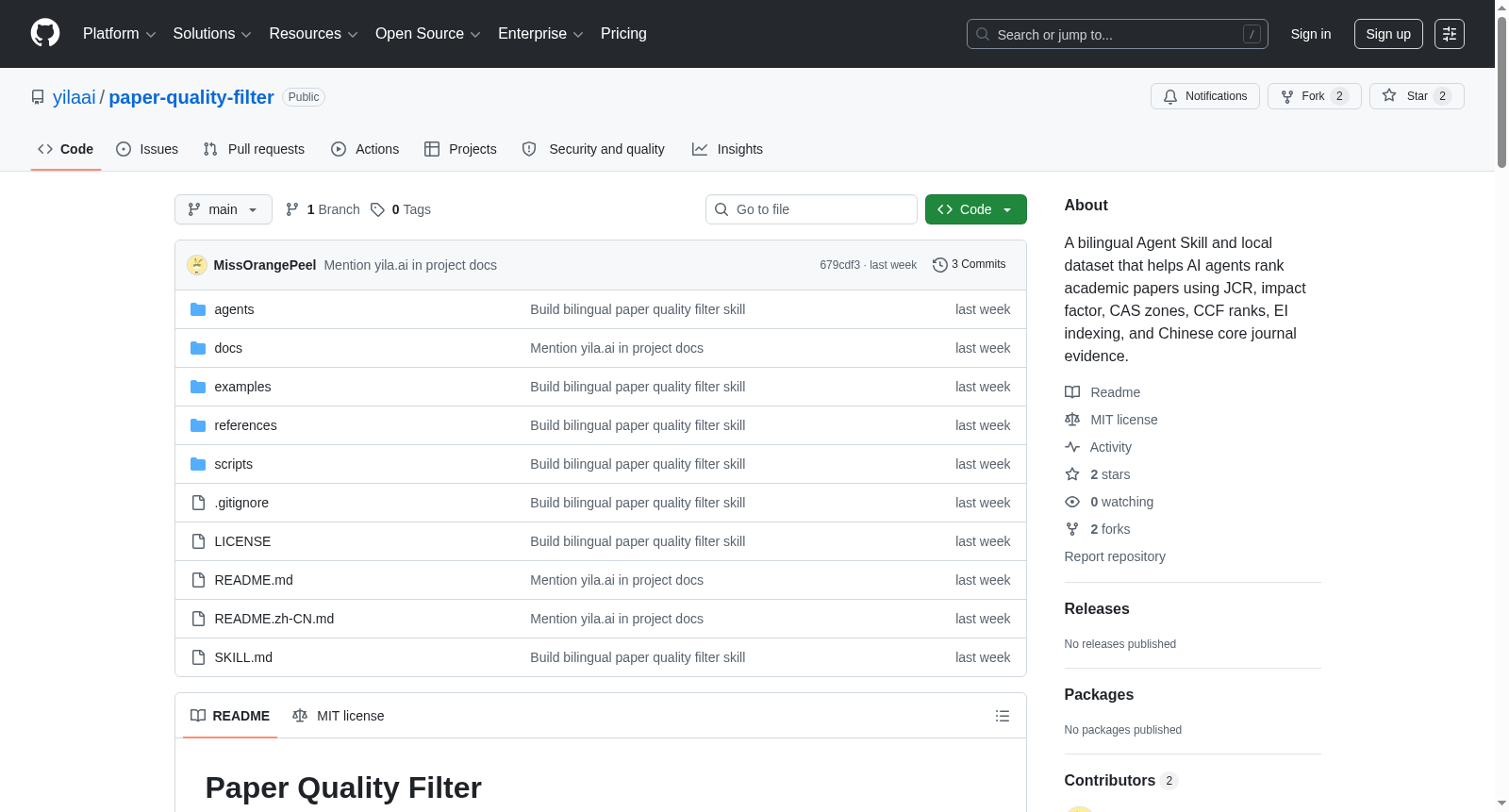The image size is (1509, 812).
Task: Select the MIT license tab
Action: coord(339,716)
